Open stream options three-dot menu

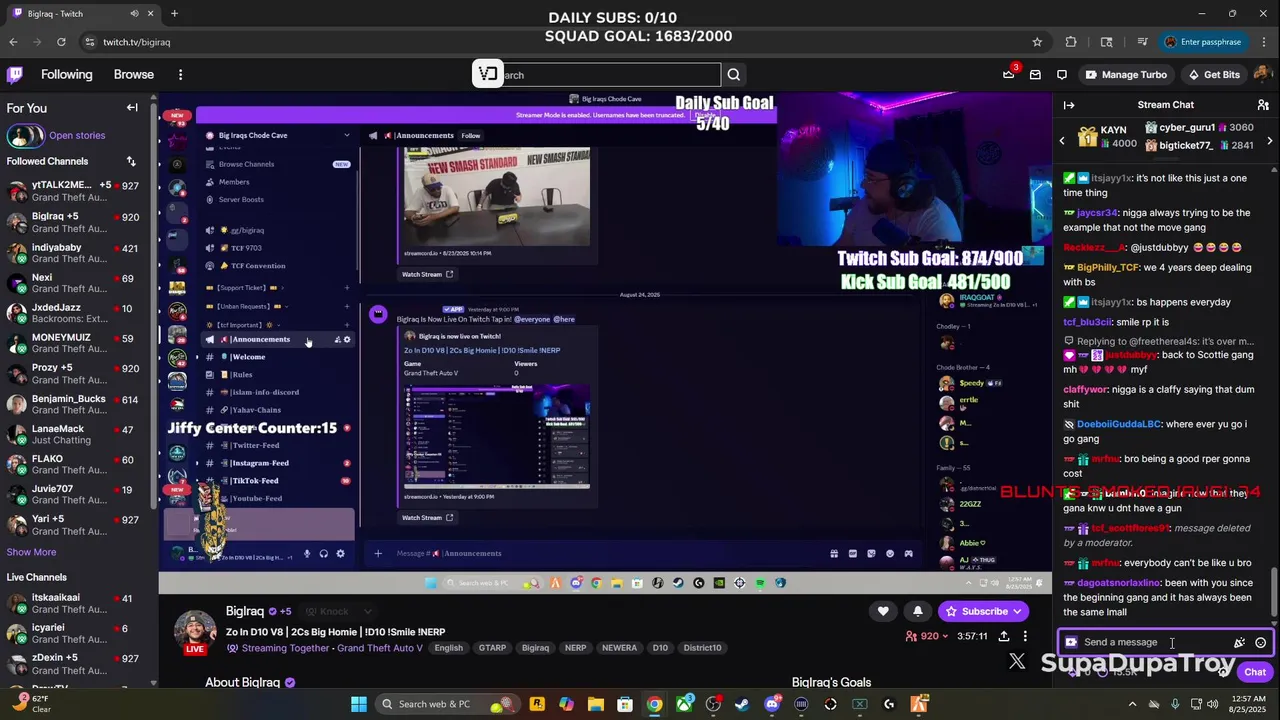(1025, 636)
